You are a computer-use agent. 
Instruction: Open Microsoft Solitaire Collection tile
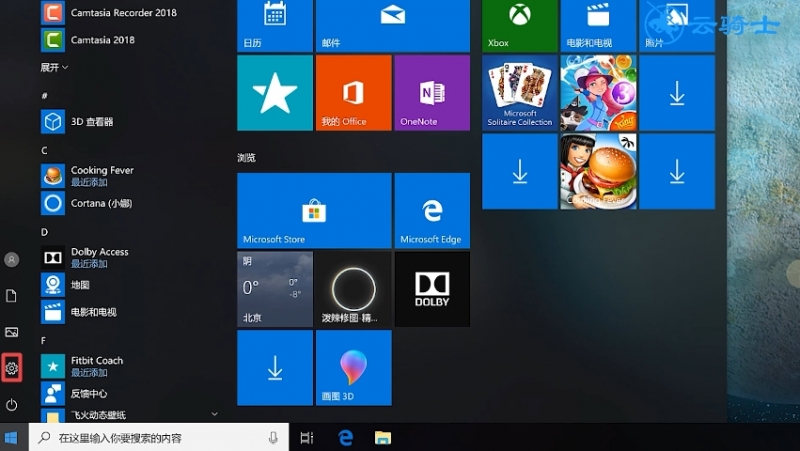(x=520, y=93)
